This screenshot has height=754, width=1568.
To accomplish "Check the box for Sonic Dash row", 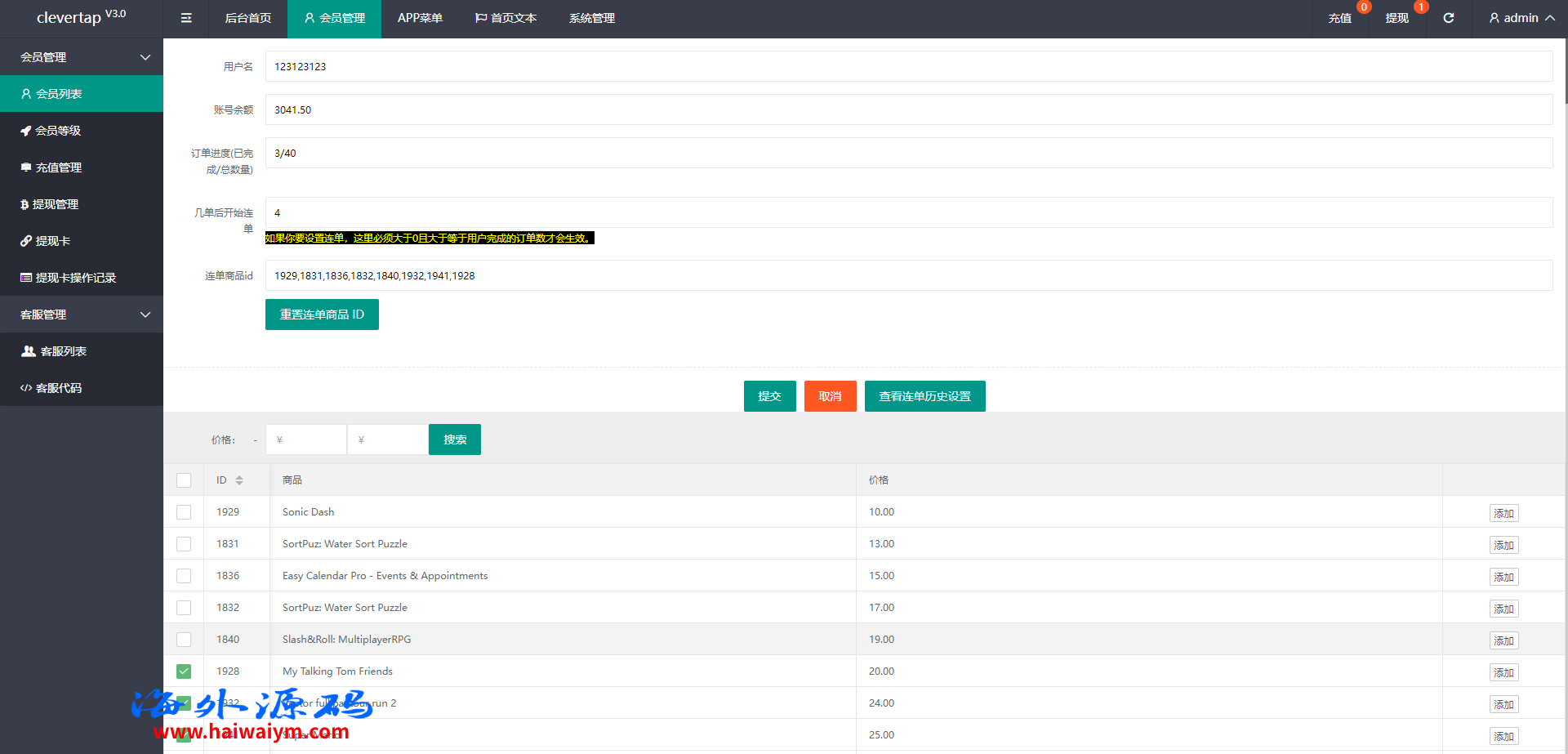I will click(184, 512).
